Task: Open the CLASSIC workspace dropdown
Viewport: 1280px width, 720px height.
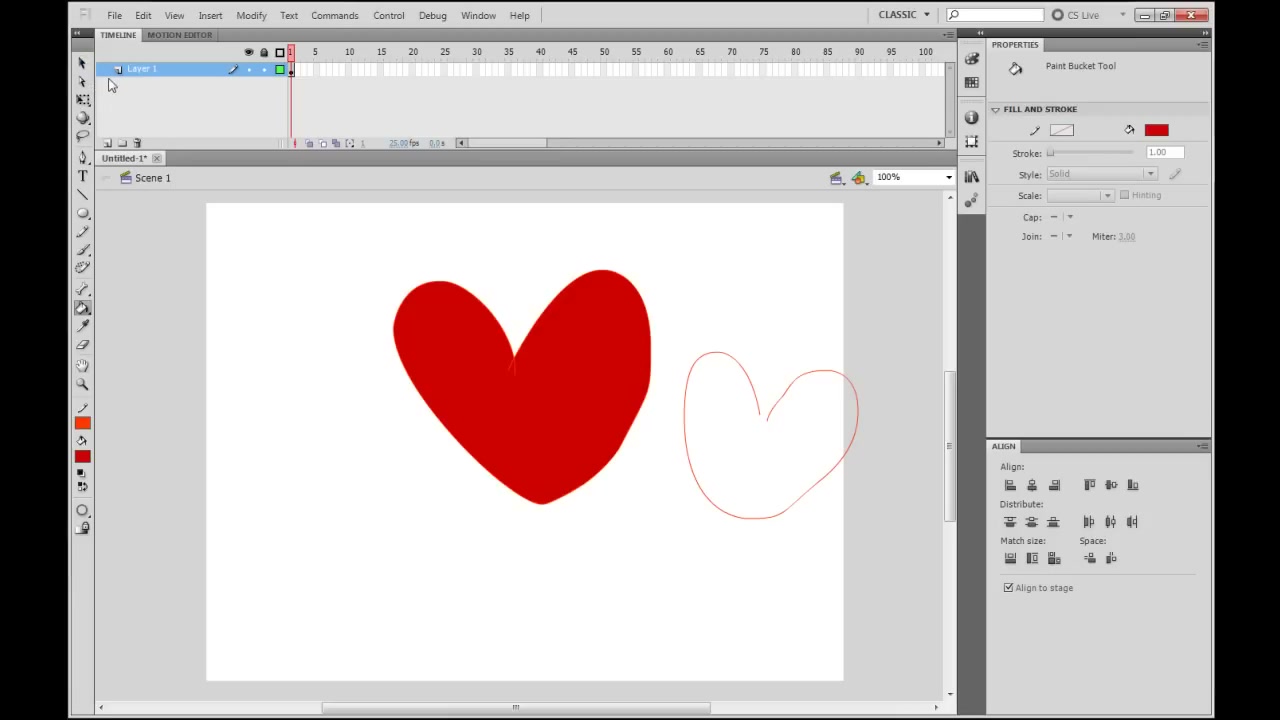Action: [x=904, y=15]
